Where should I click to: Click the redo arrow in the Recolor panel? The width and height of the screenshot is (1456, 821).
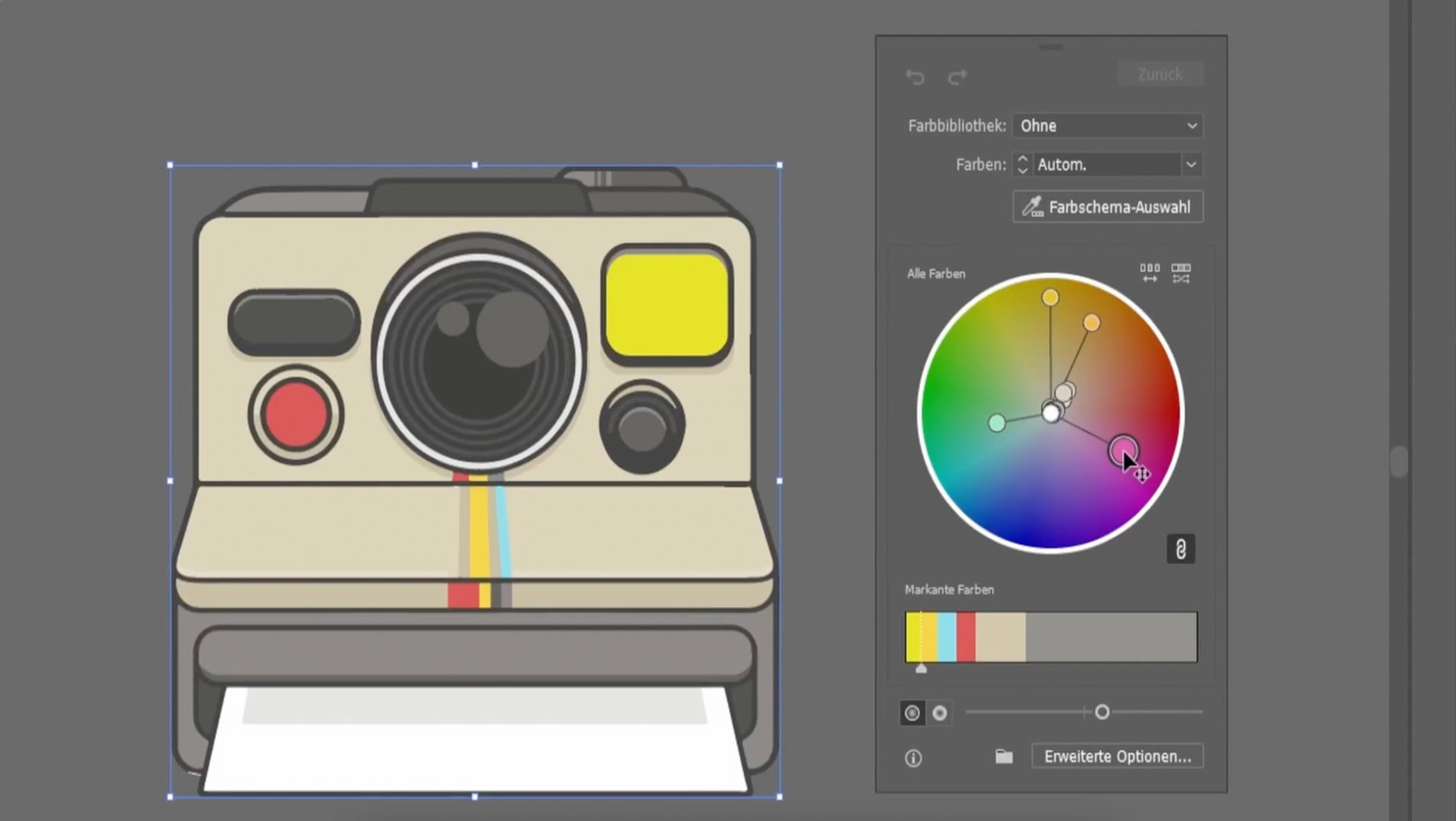tap(957, 77)
